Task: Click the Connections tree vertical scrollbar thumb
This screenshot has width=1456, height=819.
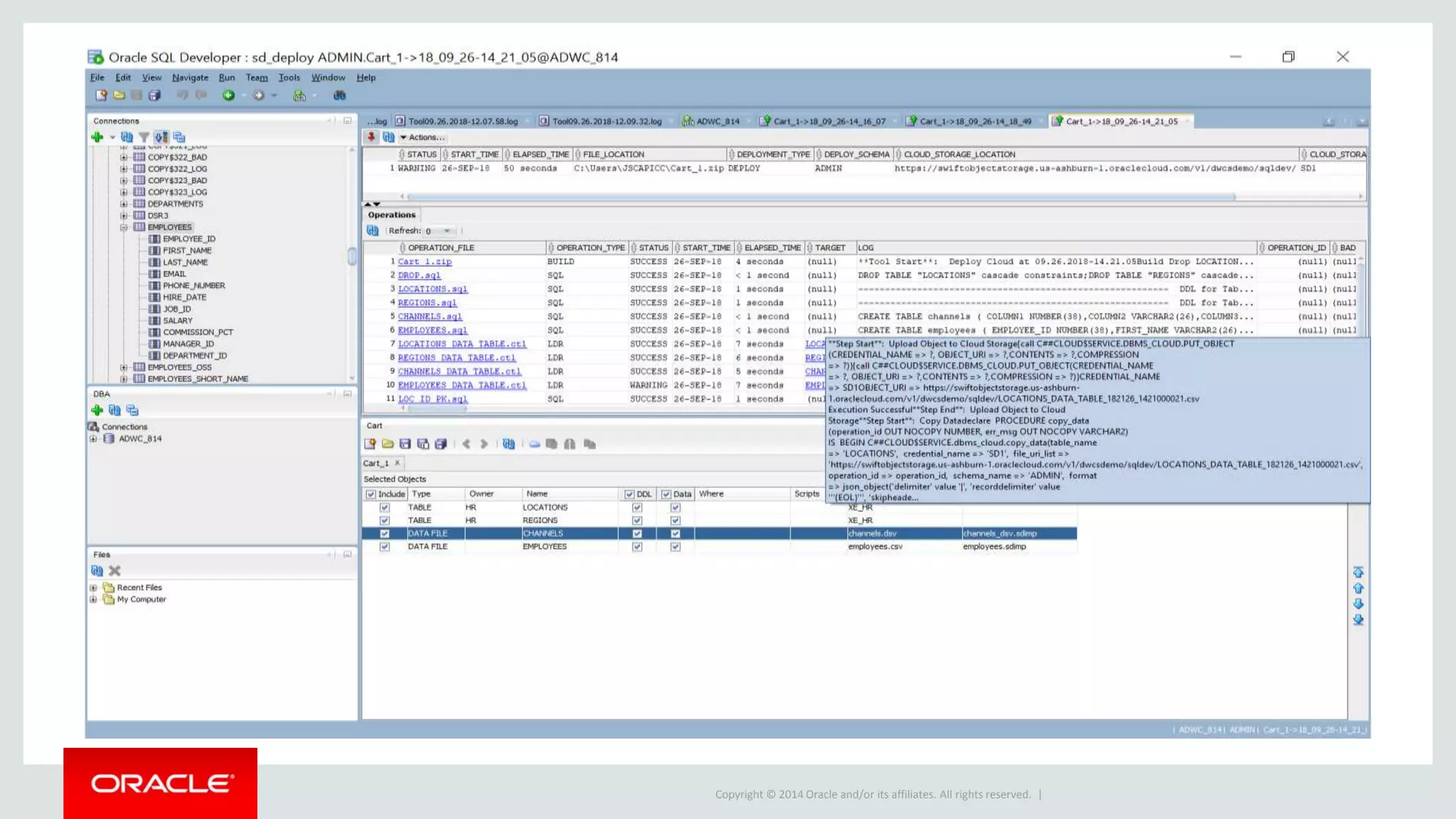Action: [x=351, y=256]
